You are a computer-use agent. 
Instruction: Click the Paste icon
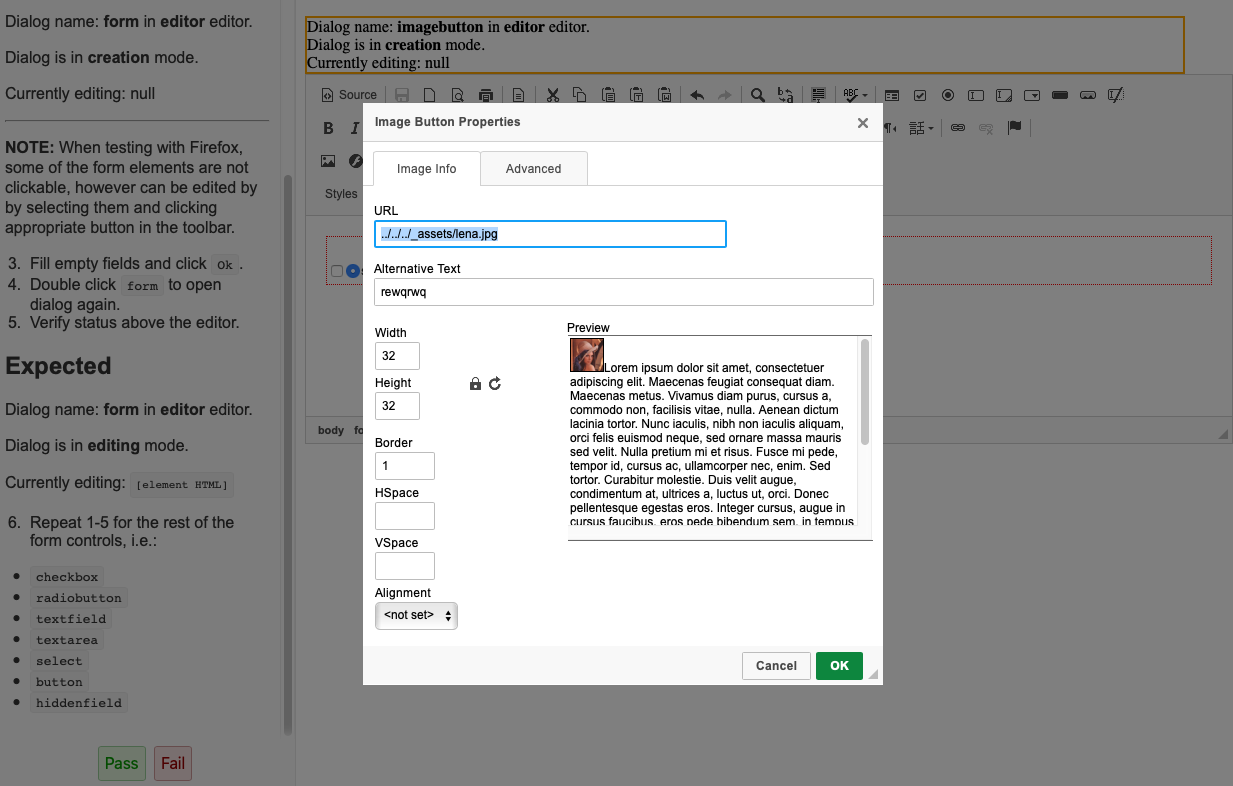tap(608, 95)
